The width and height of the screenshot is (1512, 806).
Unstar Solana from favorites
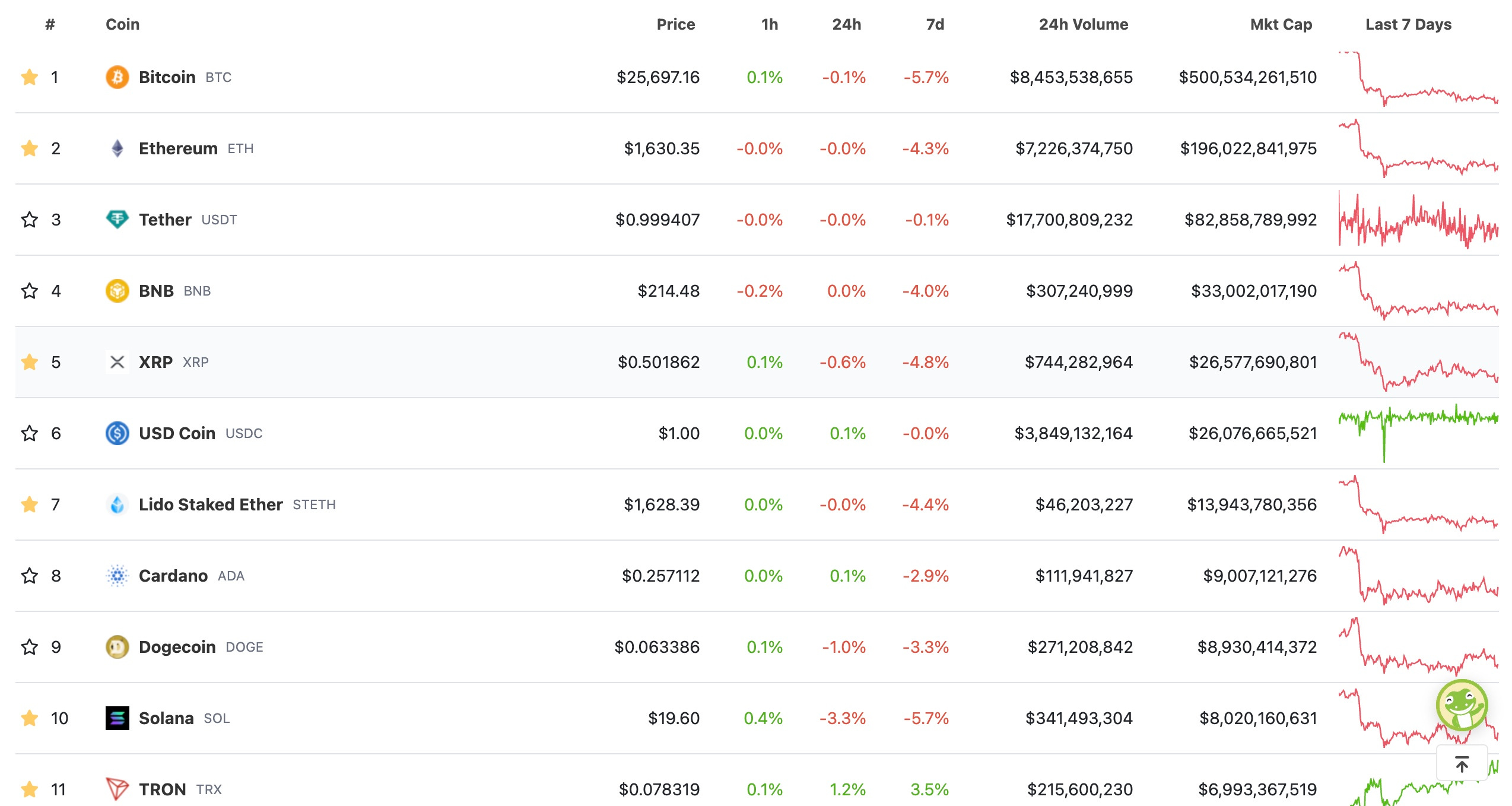click(x=29, y=718)
